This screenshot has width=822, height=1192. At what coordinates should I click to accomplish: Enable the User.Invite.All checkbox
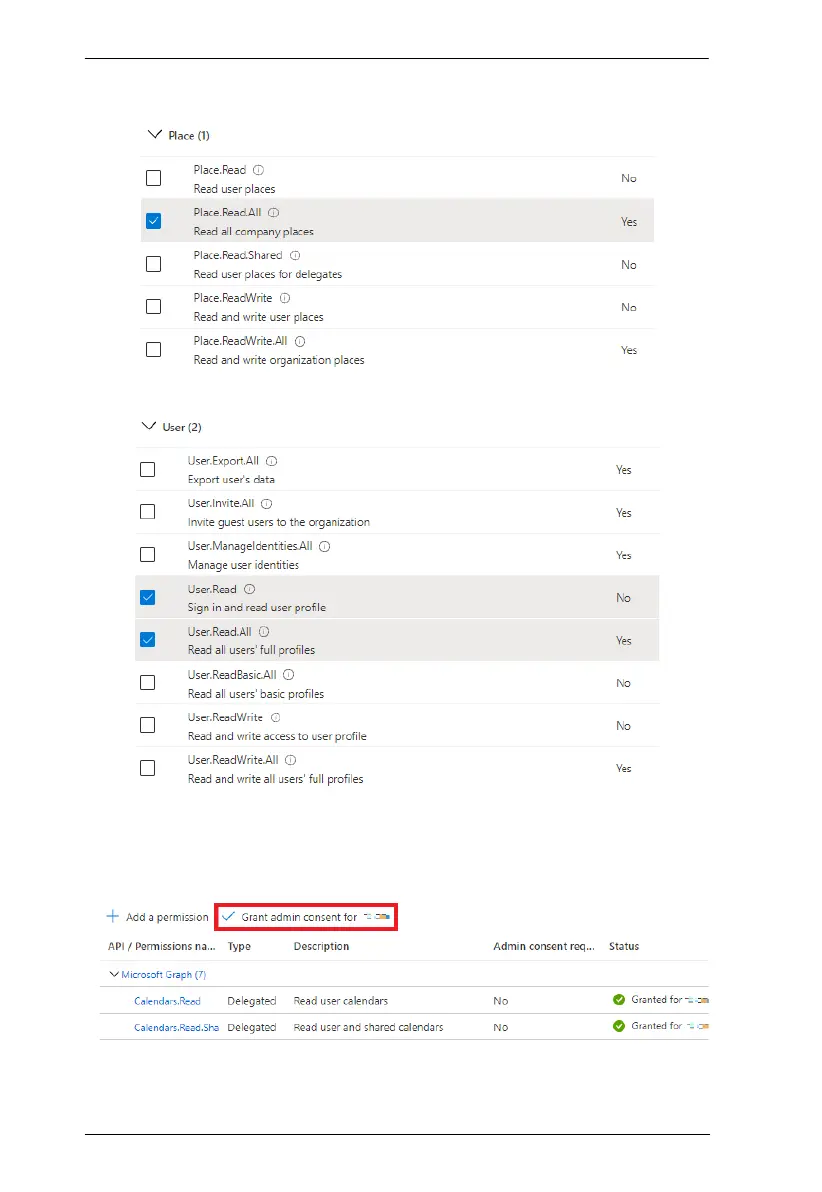(147, 512)
